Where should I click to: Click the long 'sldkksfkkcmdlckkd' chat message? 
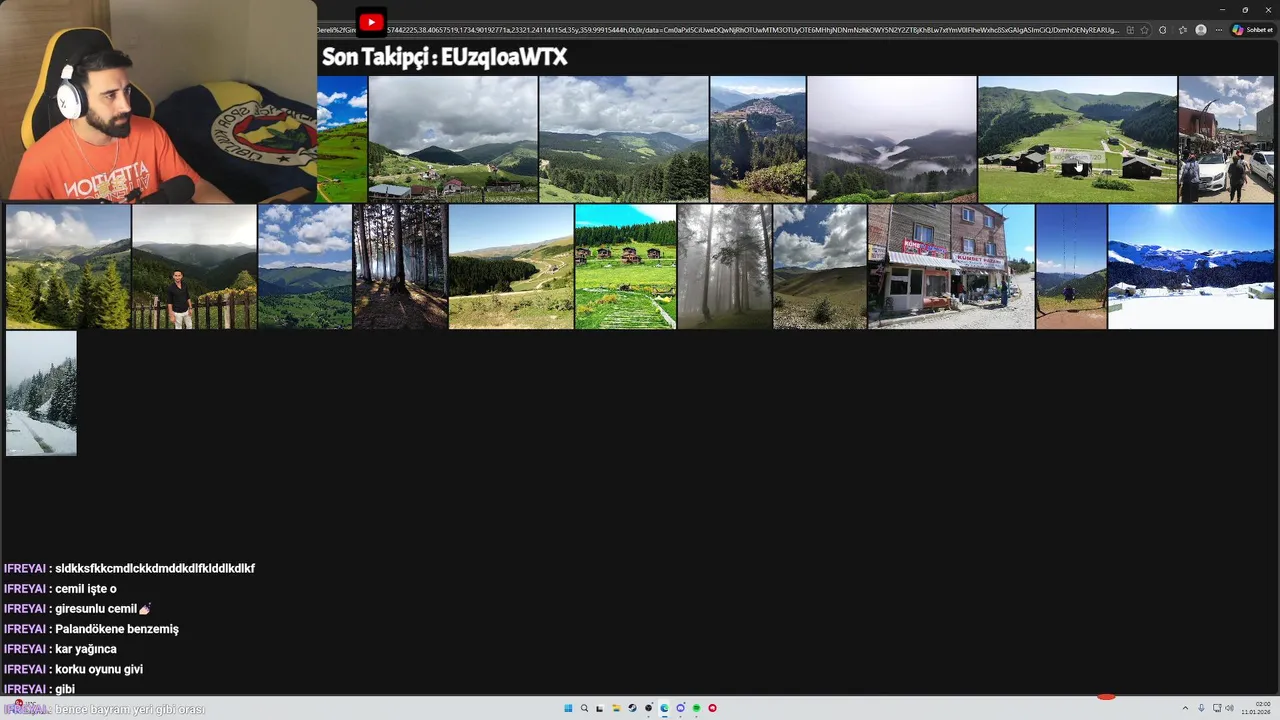(155, 568)
